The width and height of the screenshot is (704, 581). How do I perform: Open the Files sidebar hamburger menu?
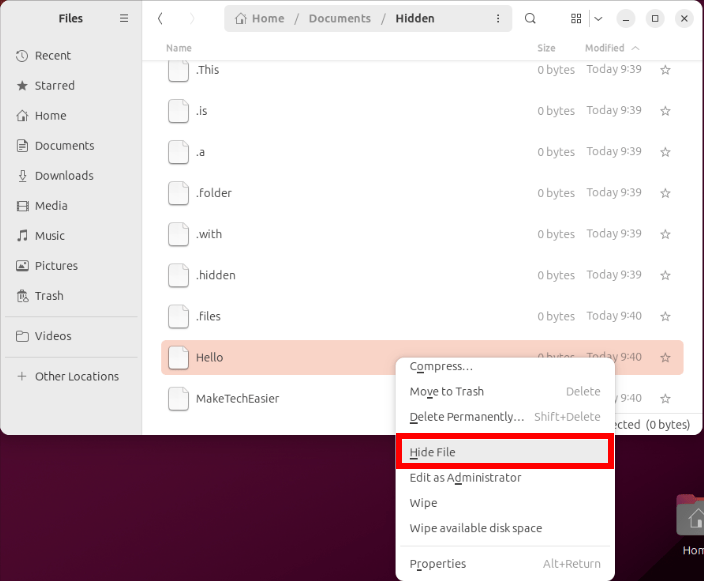tap(124, 18)
